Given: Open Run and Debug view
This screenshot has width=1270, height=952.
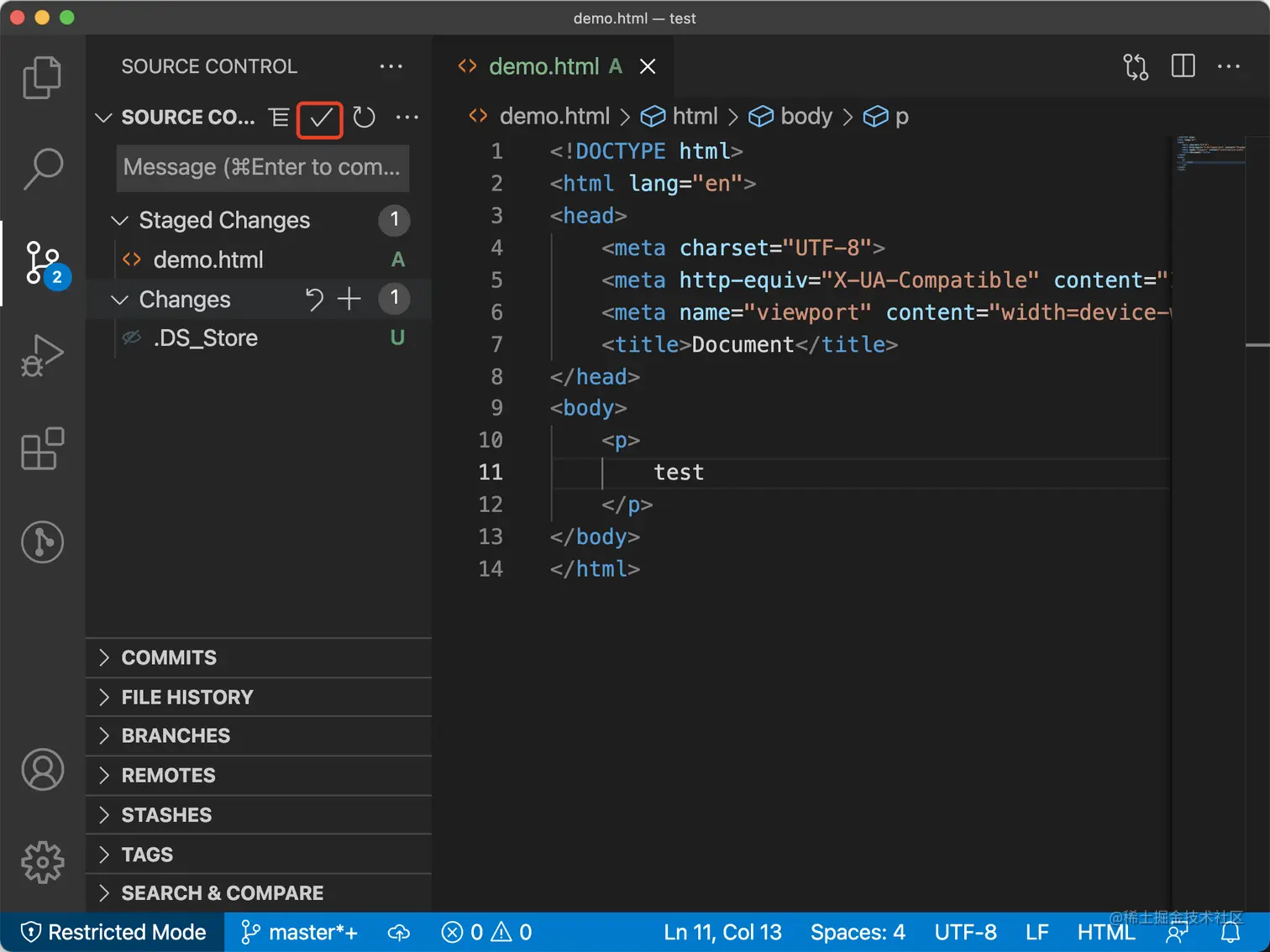Looking at the screenshot, I should click(x=42, y=356).
